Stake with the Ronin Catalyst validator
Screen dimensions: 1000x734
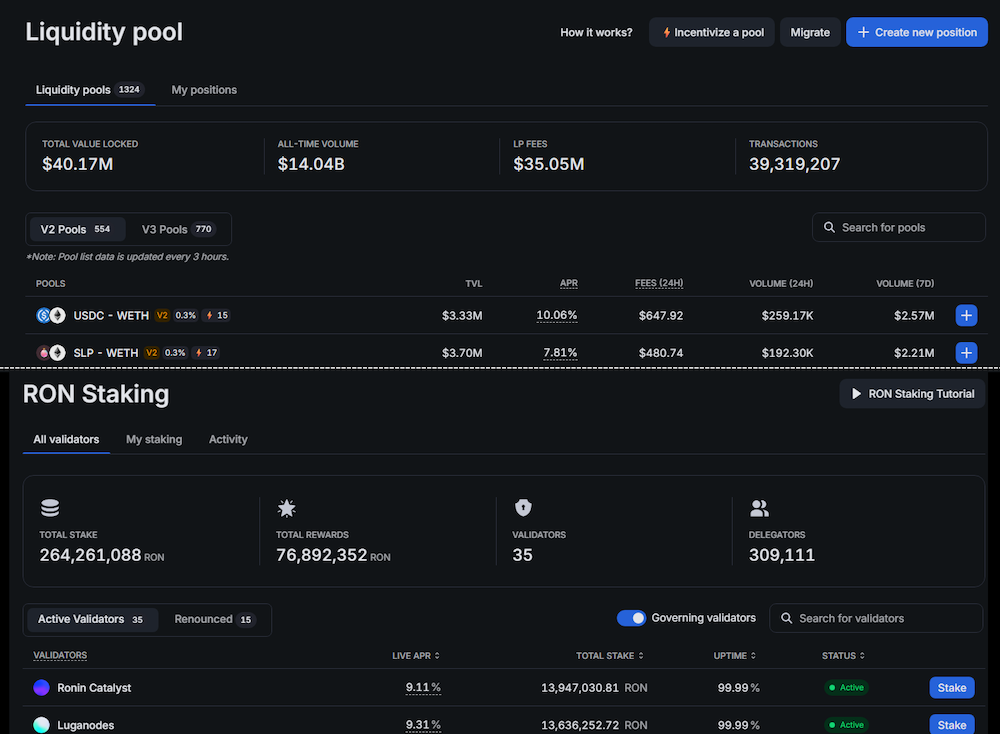tap(952, 687)
